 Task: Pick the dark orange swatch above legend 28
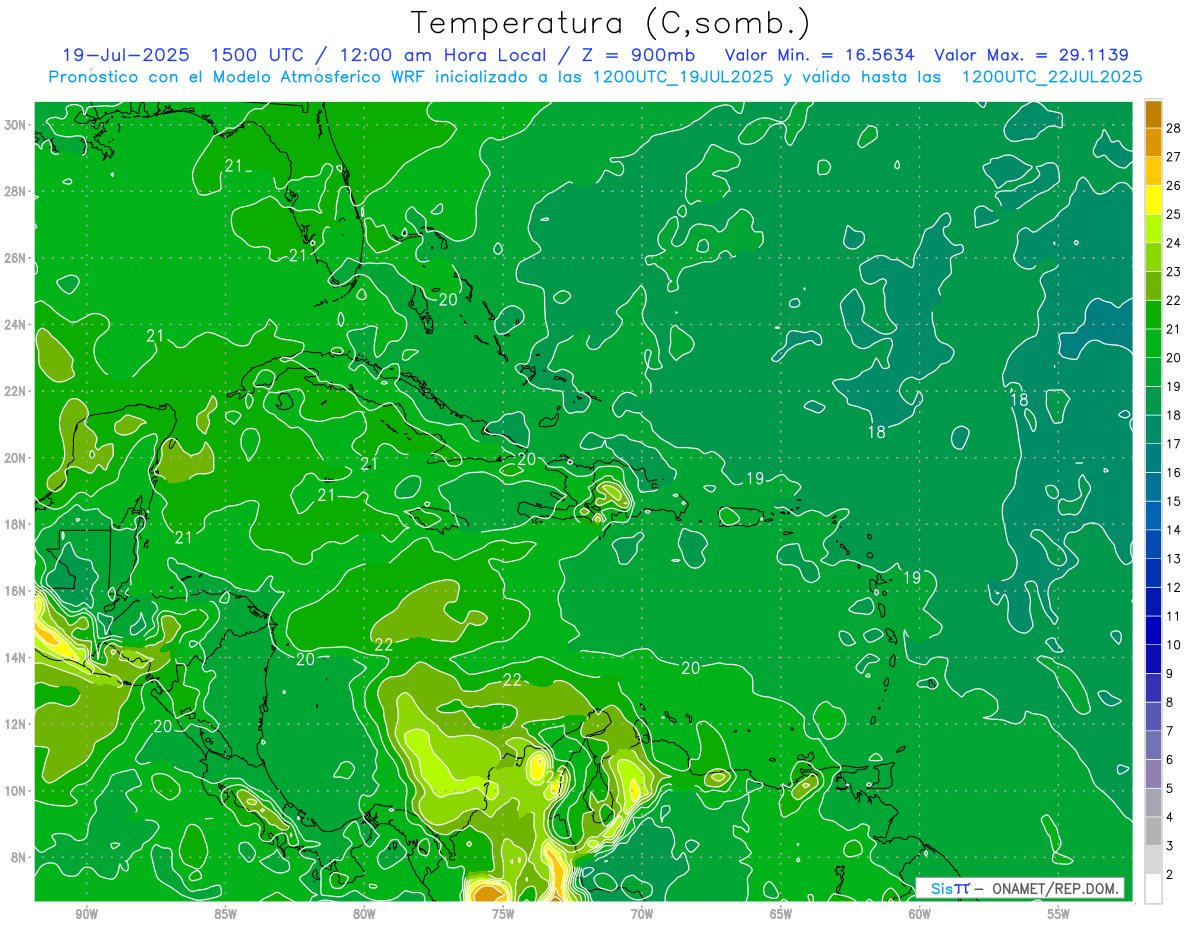[1153, 114]
